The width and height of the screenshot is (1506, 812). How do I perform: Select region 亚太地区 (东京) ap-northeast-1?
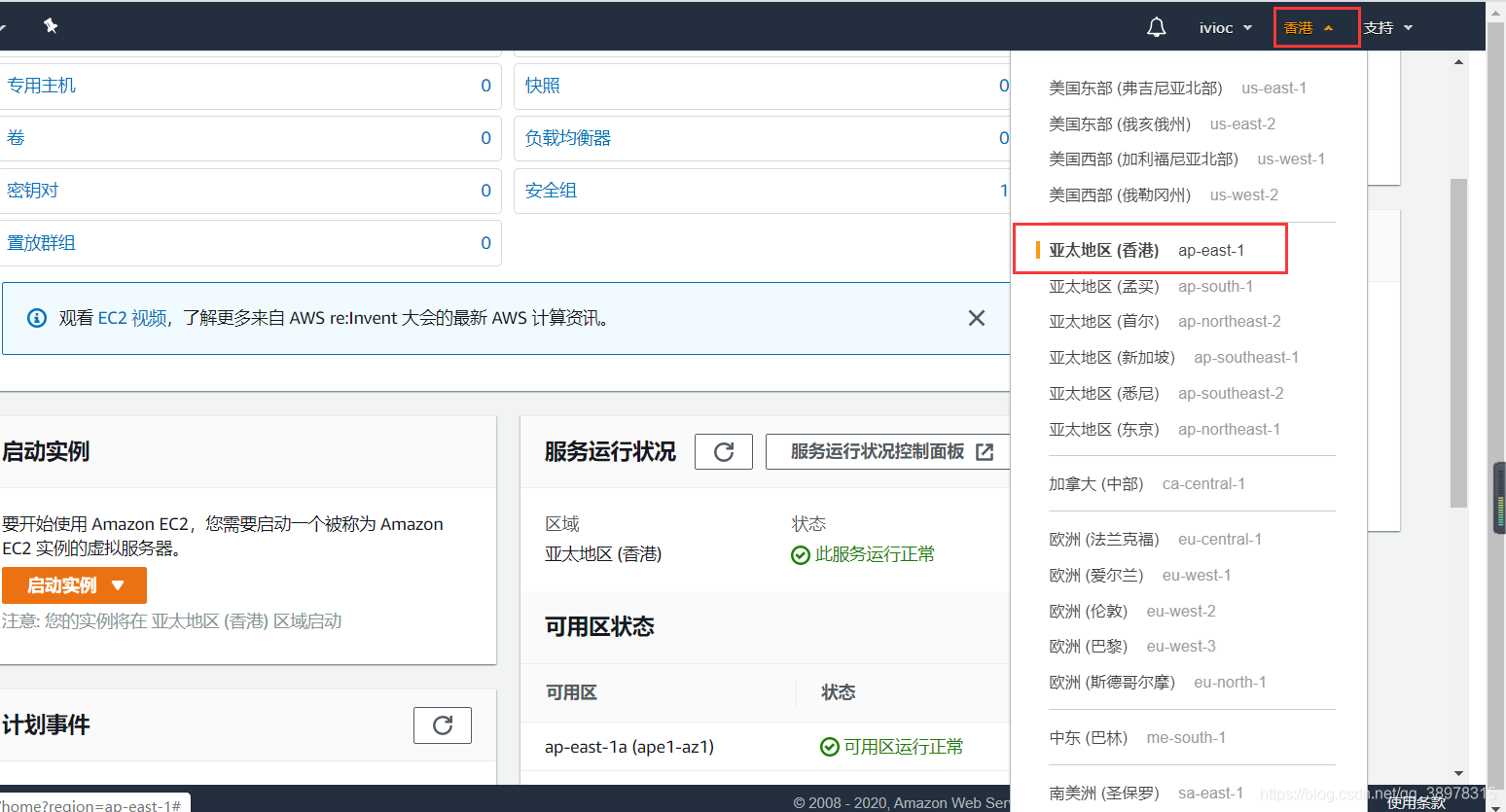click(1165, 429)
